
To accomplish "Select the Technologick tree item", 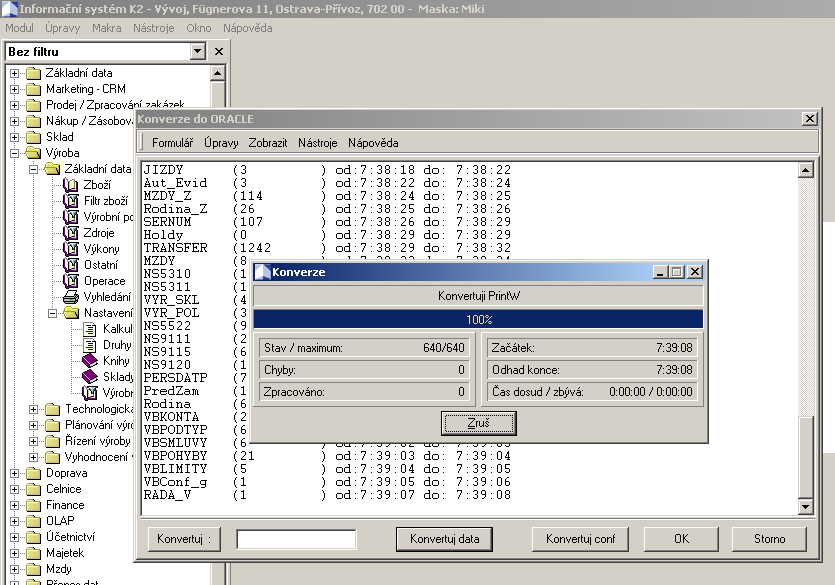I will pos(99,409).
